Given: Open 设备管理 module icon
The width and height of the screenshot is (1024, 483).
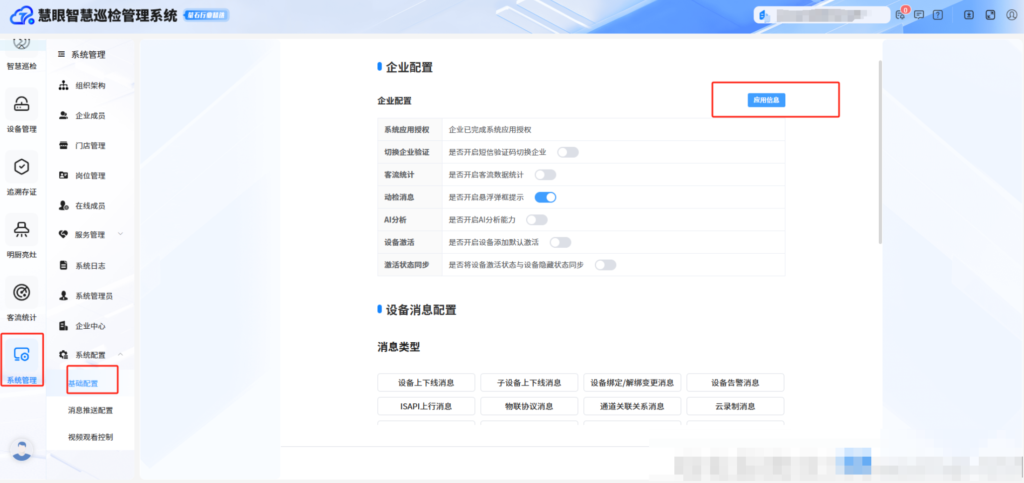Looking at the screenshot, I should pyautogui.click(x=22, y=103).
